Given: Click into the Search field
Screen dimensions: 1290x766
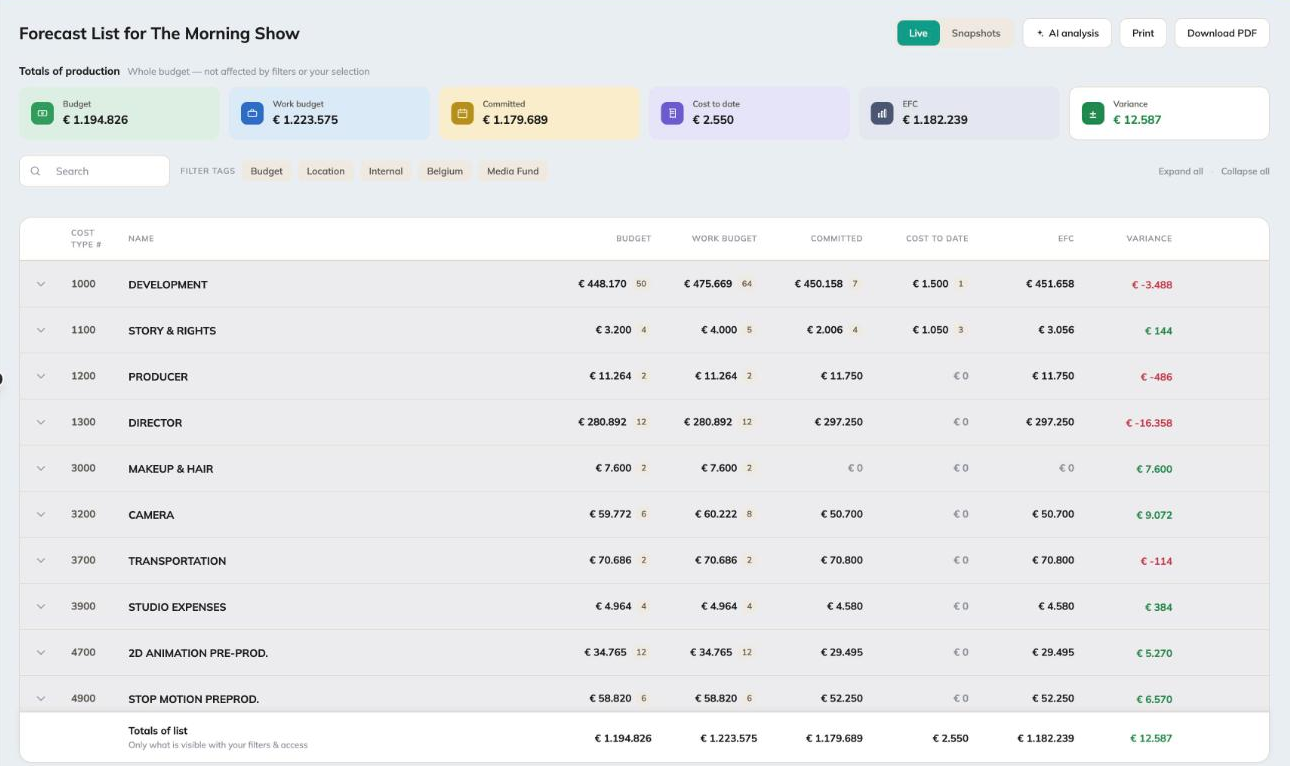Looking at the screenshot, I should [x=95, y=171].
